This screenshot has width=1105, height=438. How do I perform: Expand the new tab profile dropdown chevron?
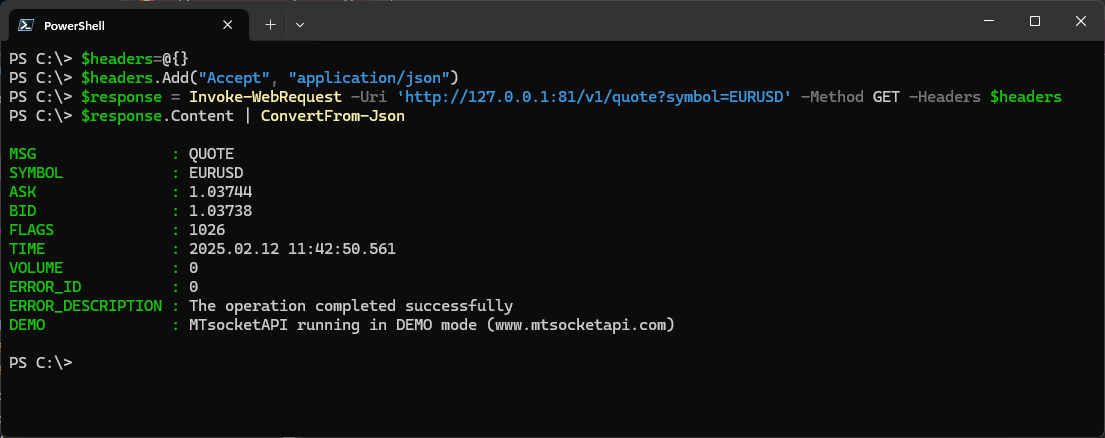pyautogui.click(x=300, y=24)
